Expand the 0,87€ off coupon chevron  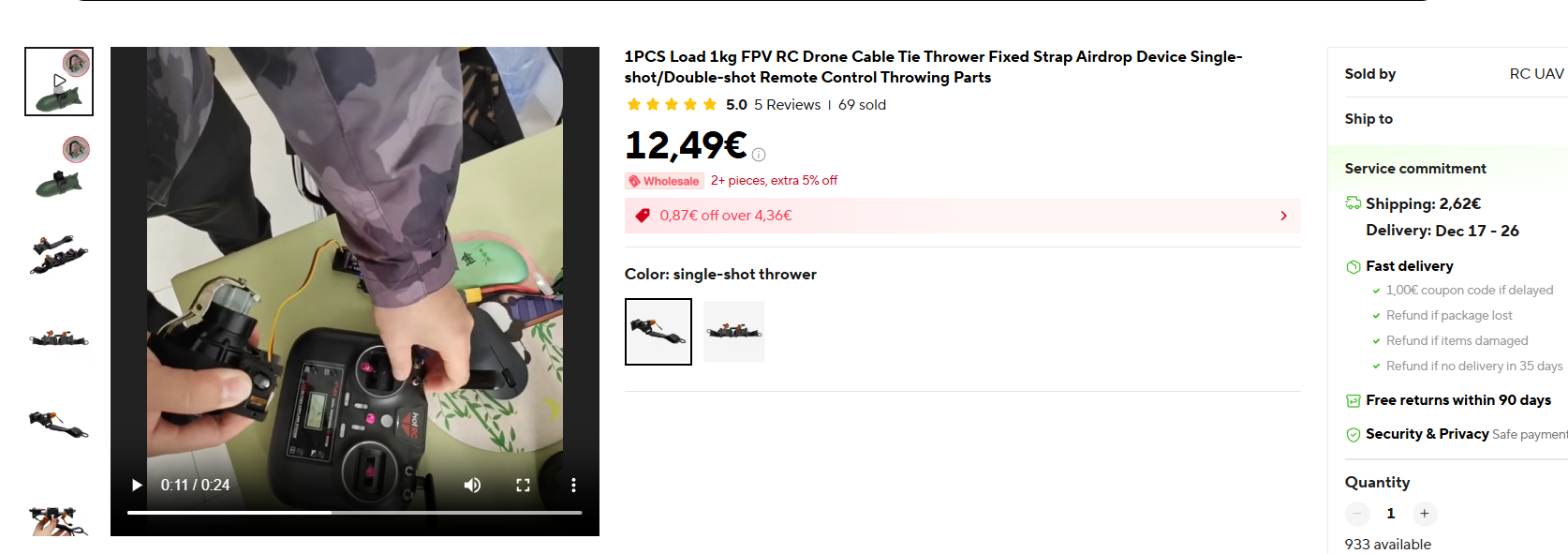pos(1283,216)
